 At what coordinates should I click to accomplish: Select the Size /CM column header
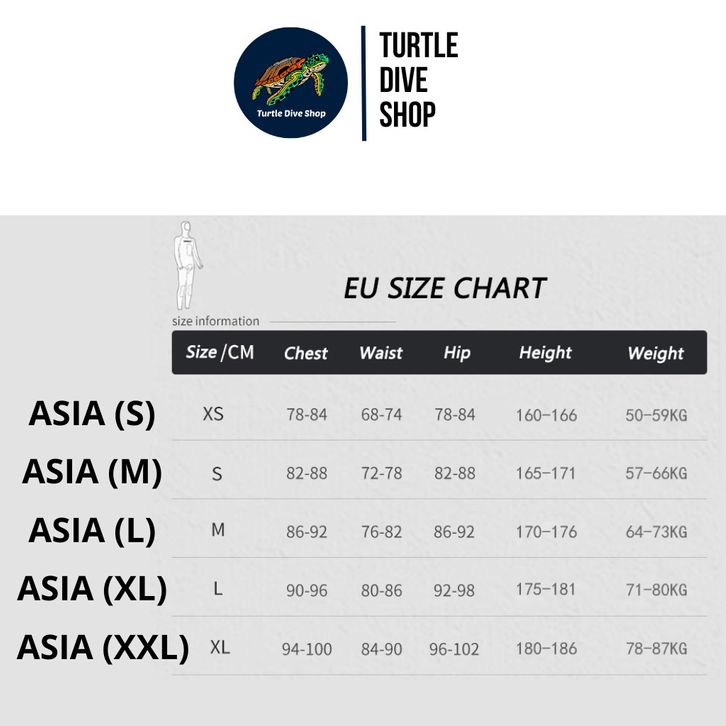click(220, 352)
